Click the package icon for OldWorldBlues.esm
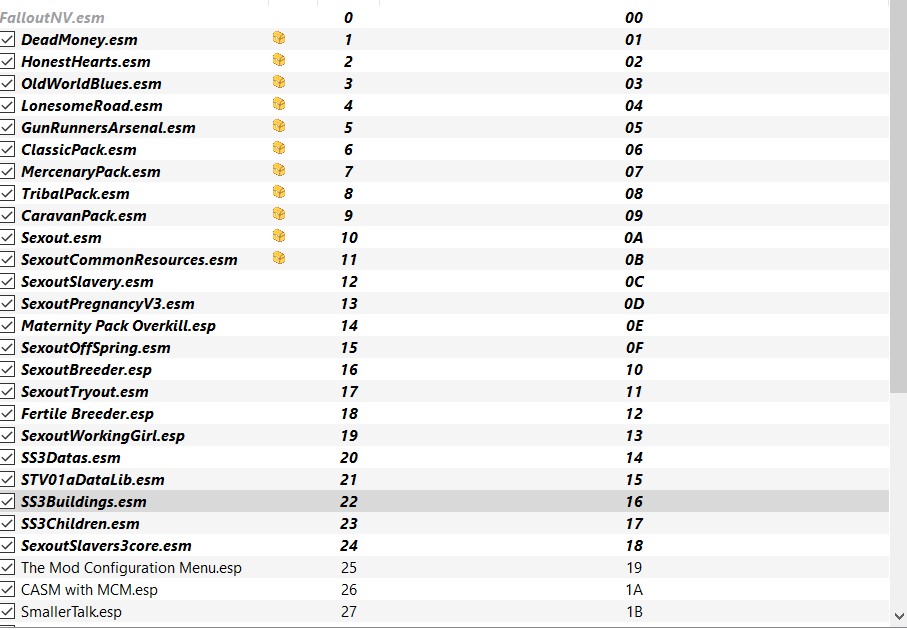Viewport: 907px width, 630px height. point(279,82)
